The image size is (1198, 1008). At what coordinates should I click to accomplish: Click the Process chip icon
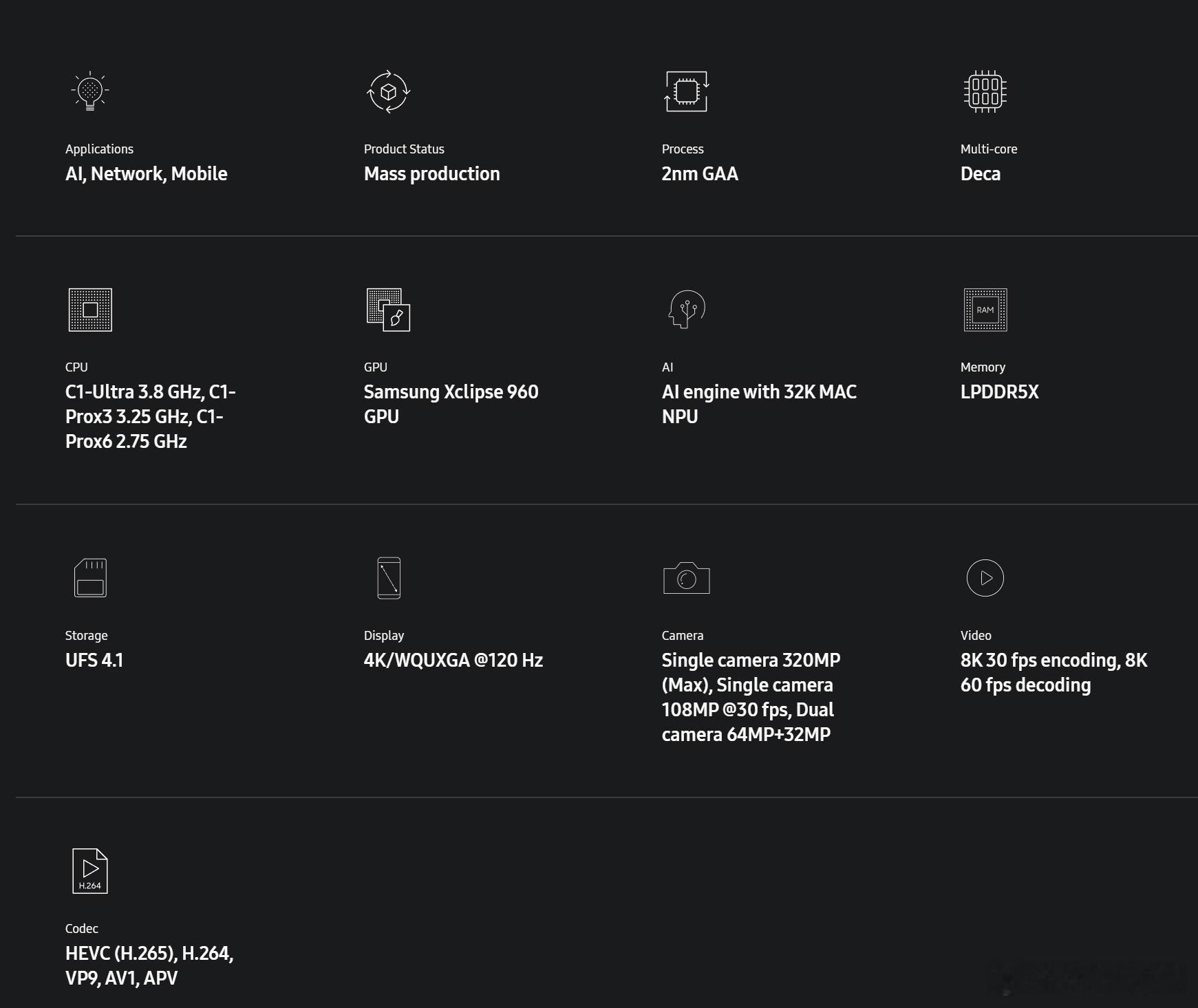(x=686, y=91)
